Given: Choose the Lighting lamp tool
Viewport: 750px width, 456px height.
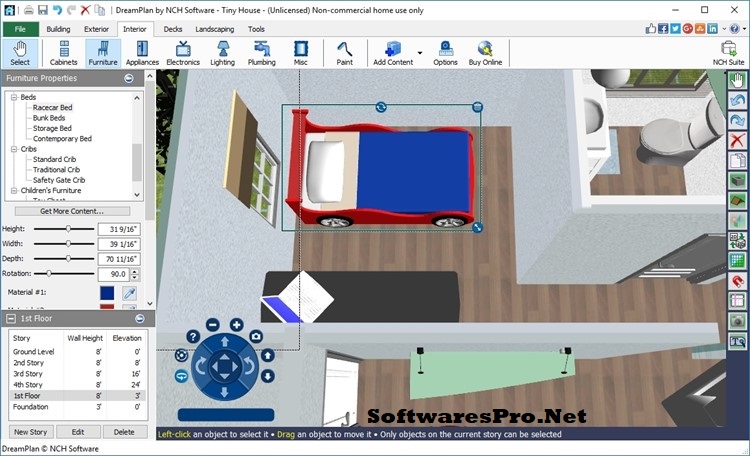Looking at the screenshot, I should pyautogui.click(x=223, y=52).
